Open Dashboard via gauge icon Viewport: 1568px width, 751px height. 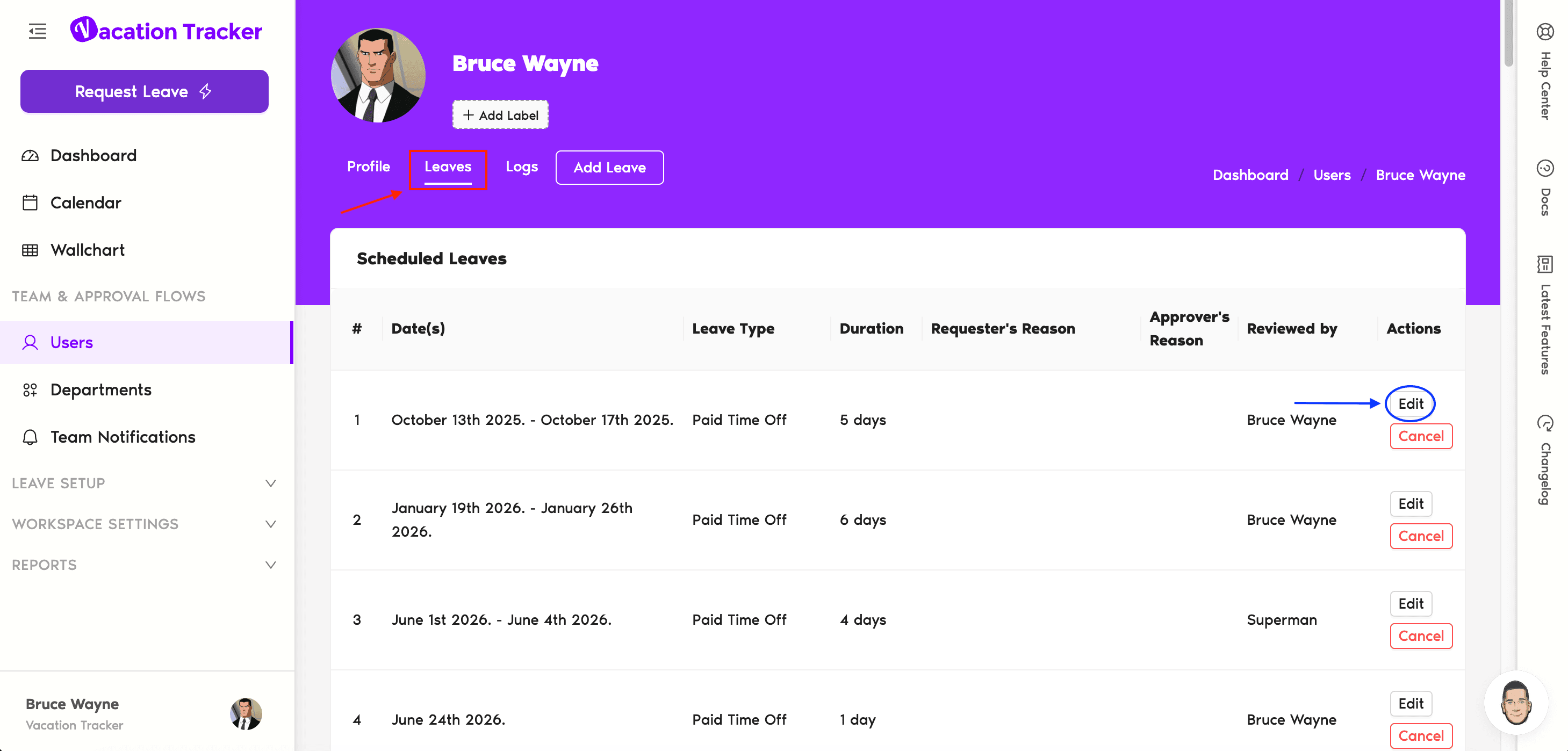[30, 156]
